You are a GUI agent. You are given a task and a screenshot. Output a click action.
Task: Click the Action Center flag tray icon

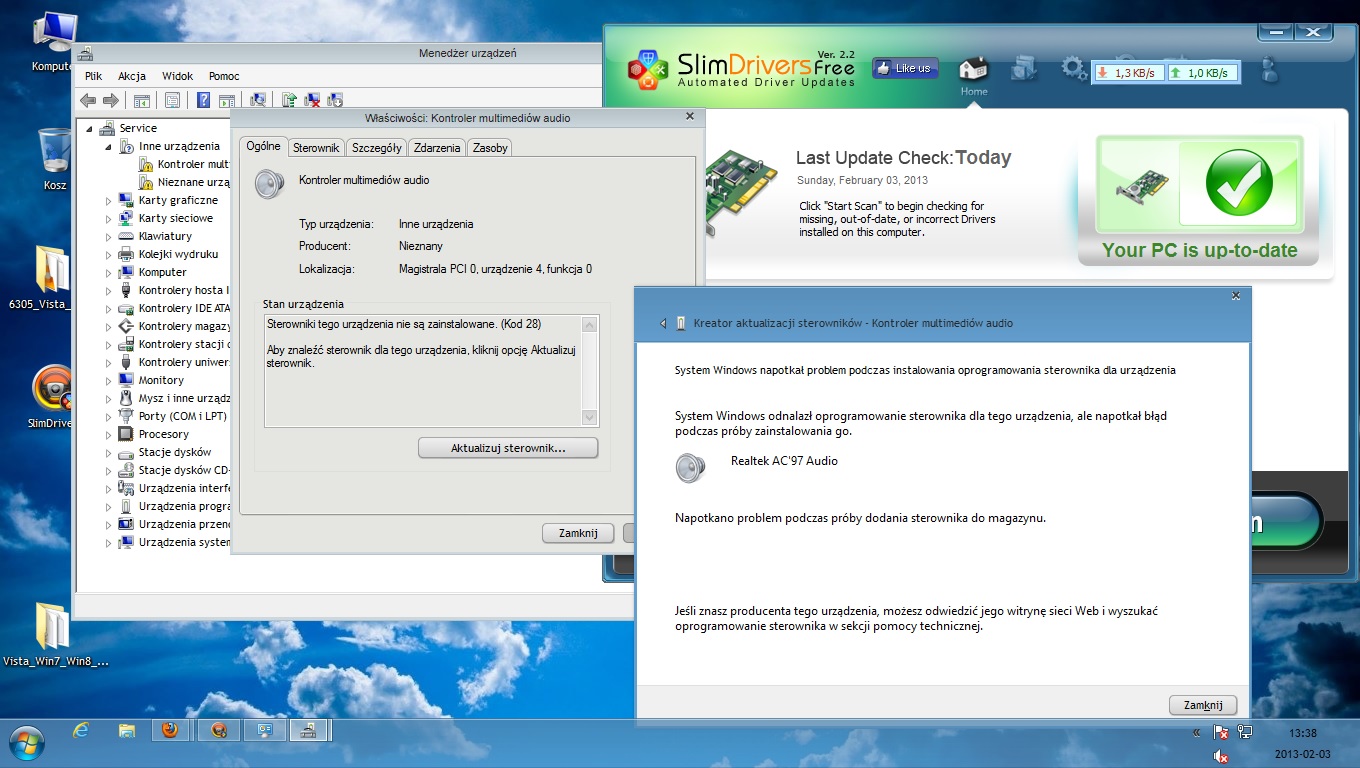[x=1220, y=732]
